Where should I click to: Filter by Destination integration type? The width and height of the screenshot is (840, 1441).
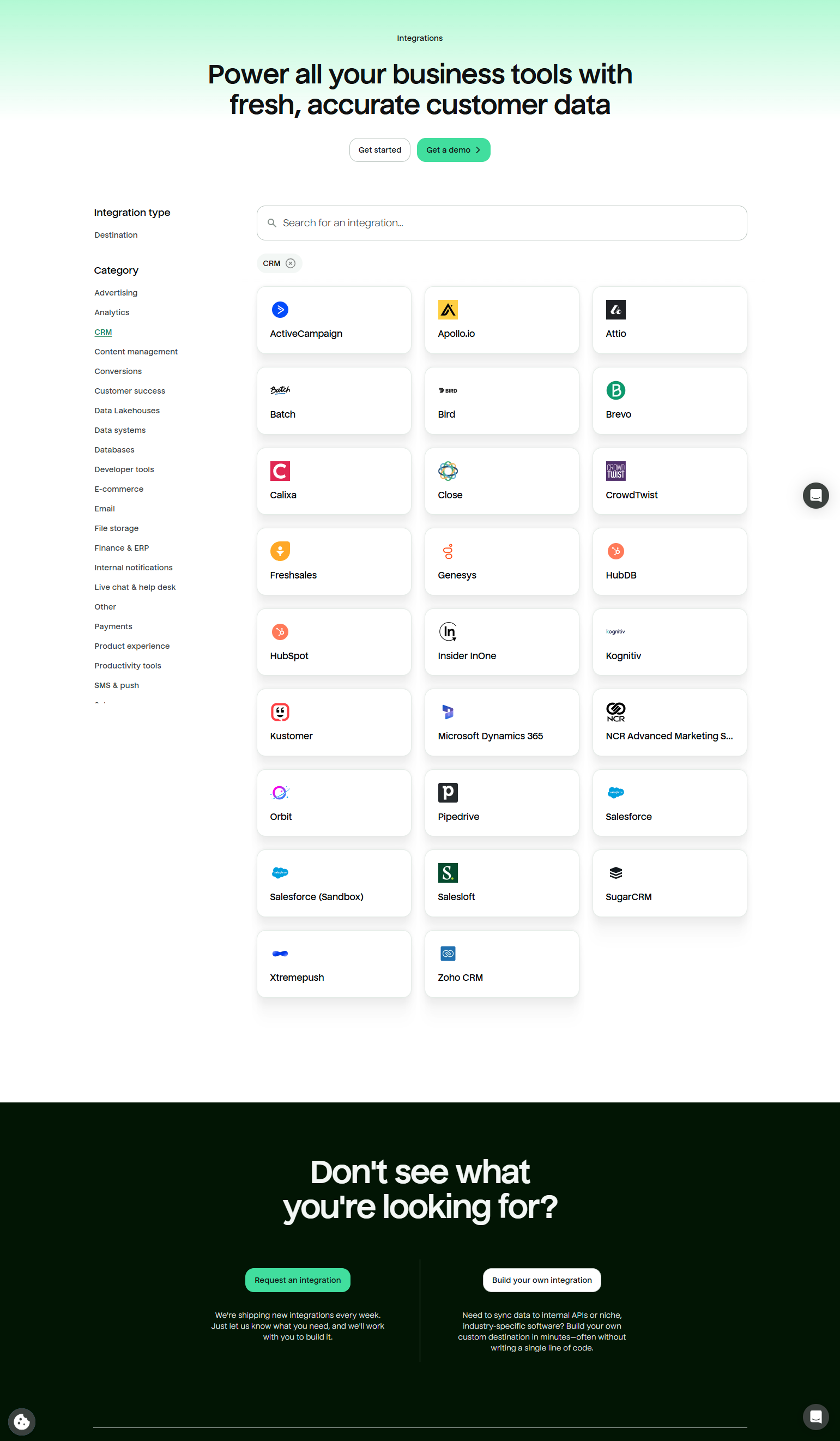(116, 235)
